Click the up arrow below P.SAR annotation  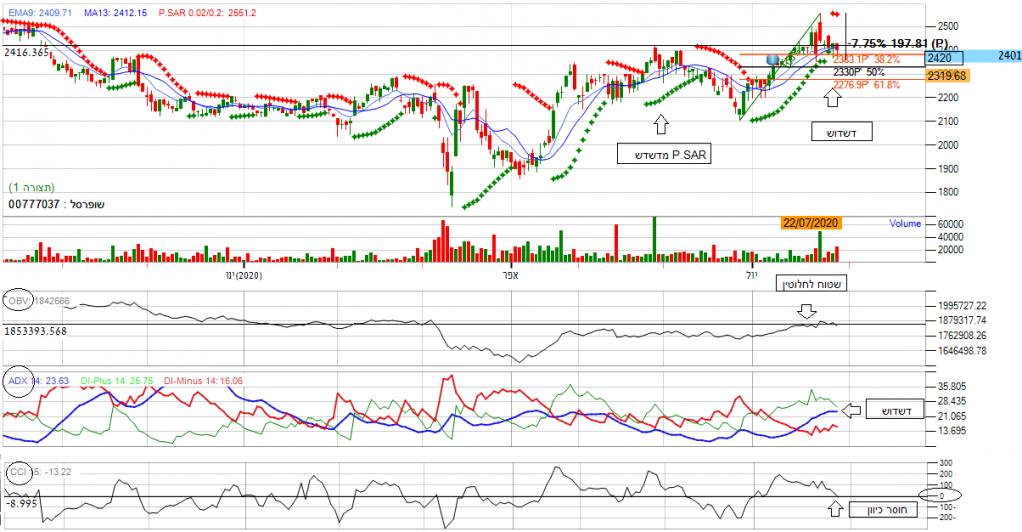(x=658, y=124)
